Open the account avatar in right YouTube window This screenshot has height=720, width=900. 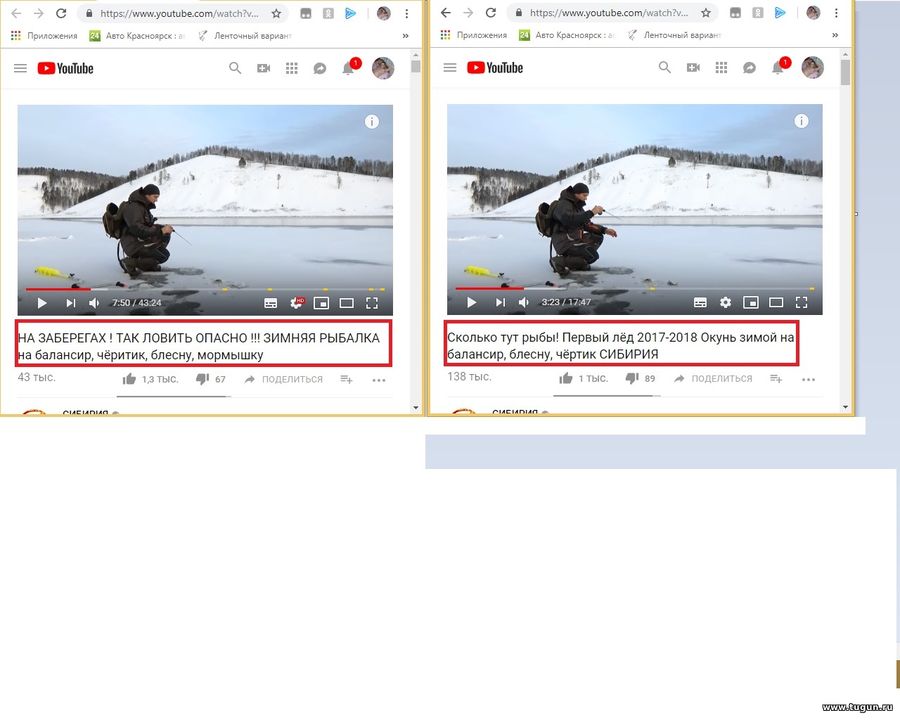(812, 68)
